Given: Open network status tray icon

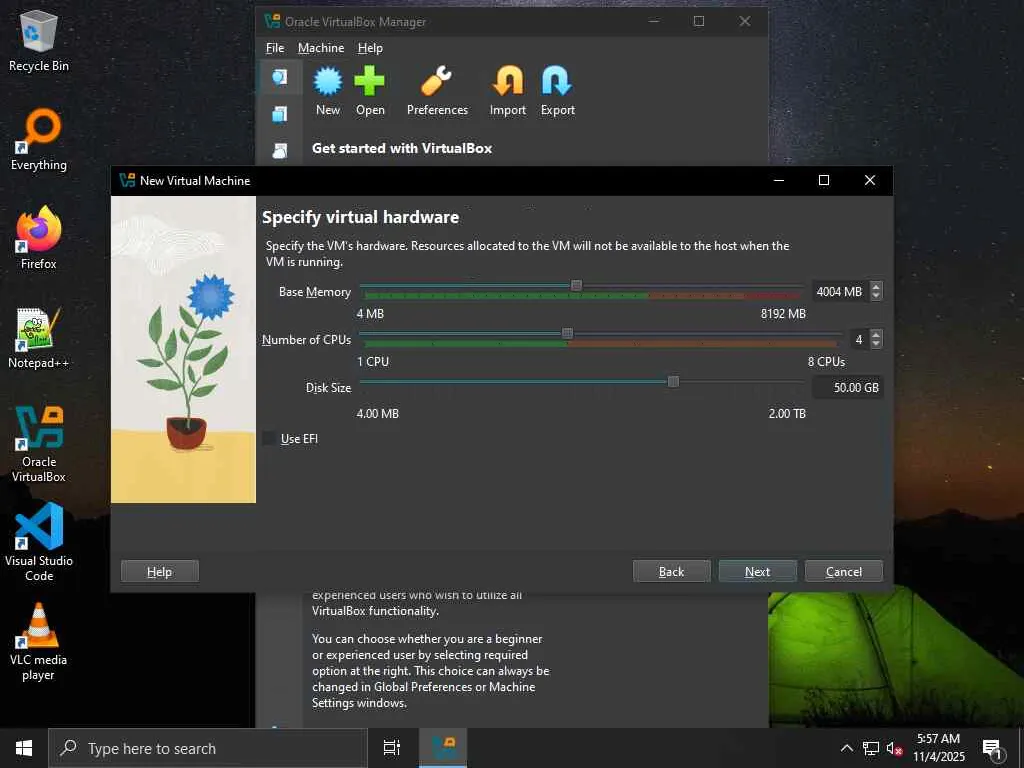Looking at the screenshot, I should point(871,748).
